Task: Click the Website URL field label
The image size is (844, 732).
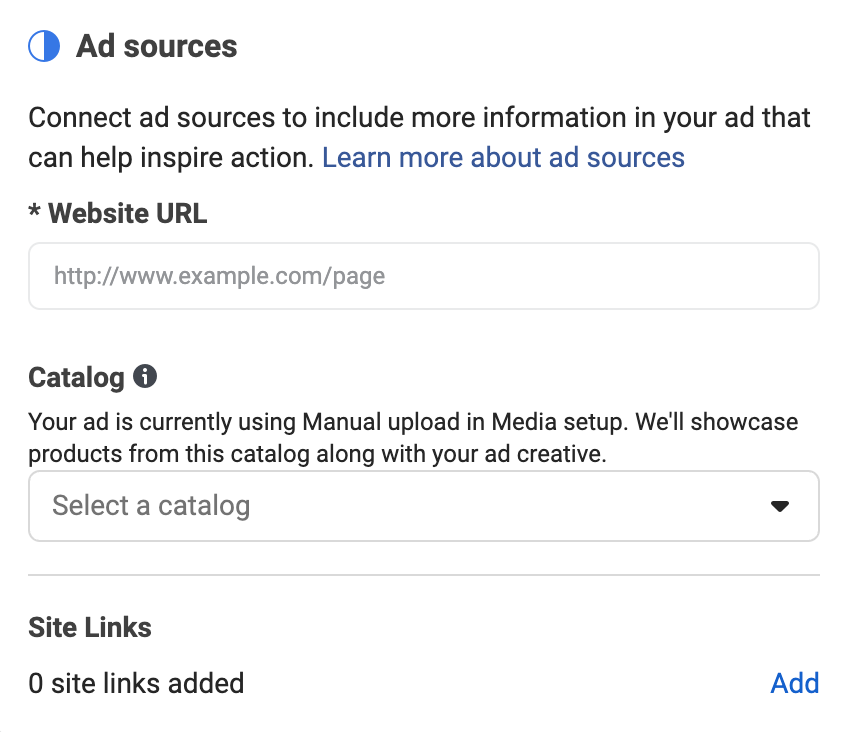Action: pos(128,213)
